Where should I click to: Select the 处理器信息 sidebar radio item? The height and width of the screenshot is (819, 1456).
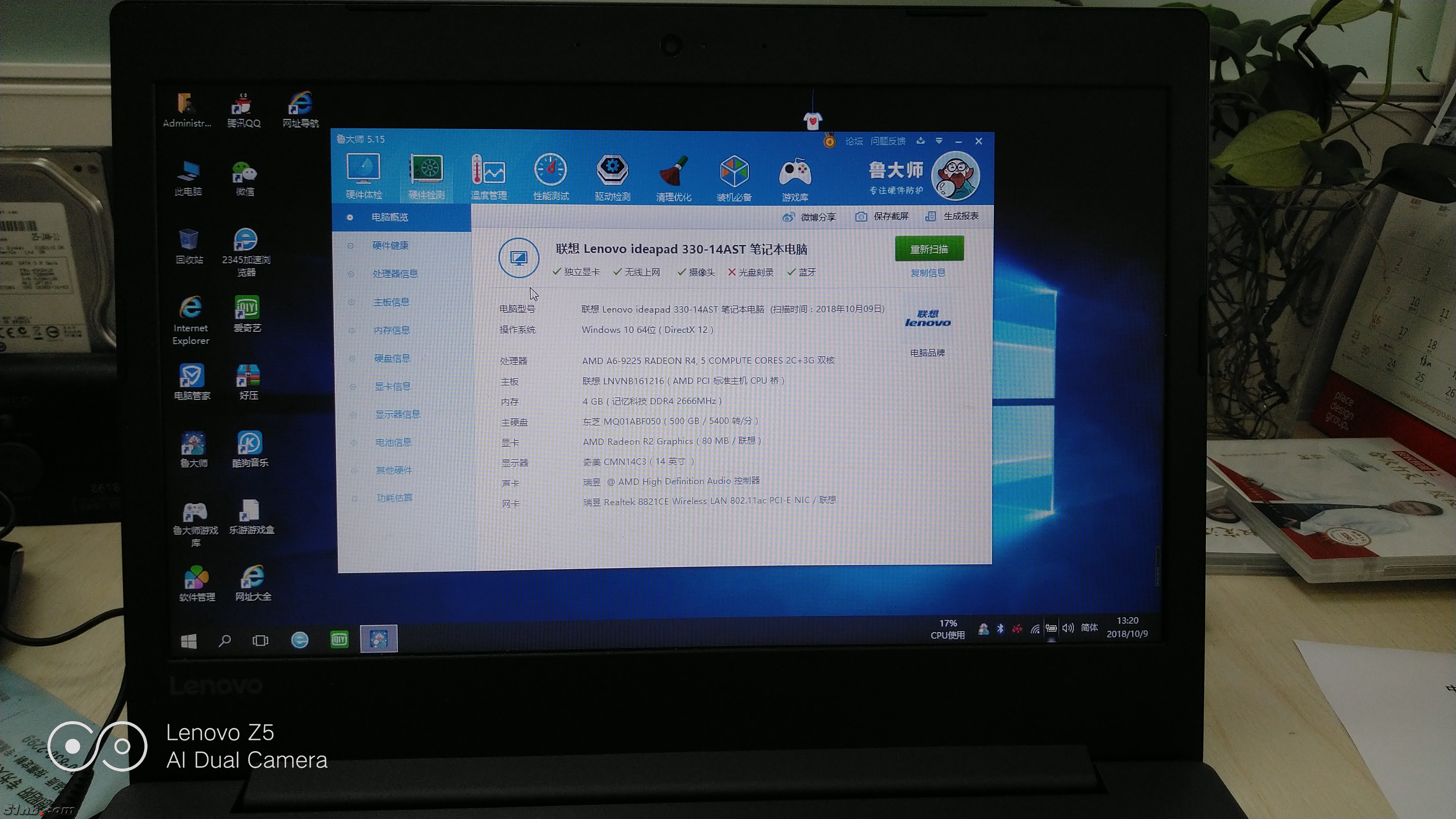351,274
